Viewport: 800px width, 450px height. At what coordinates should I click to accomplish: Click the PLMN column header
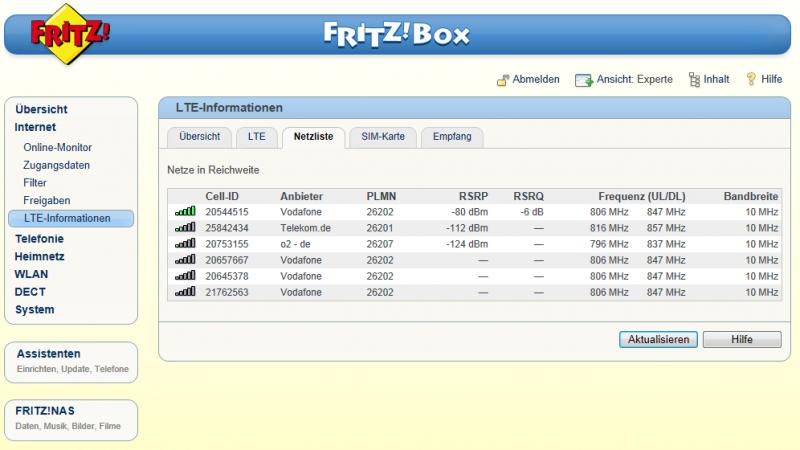click(x=381, y=196)
